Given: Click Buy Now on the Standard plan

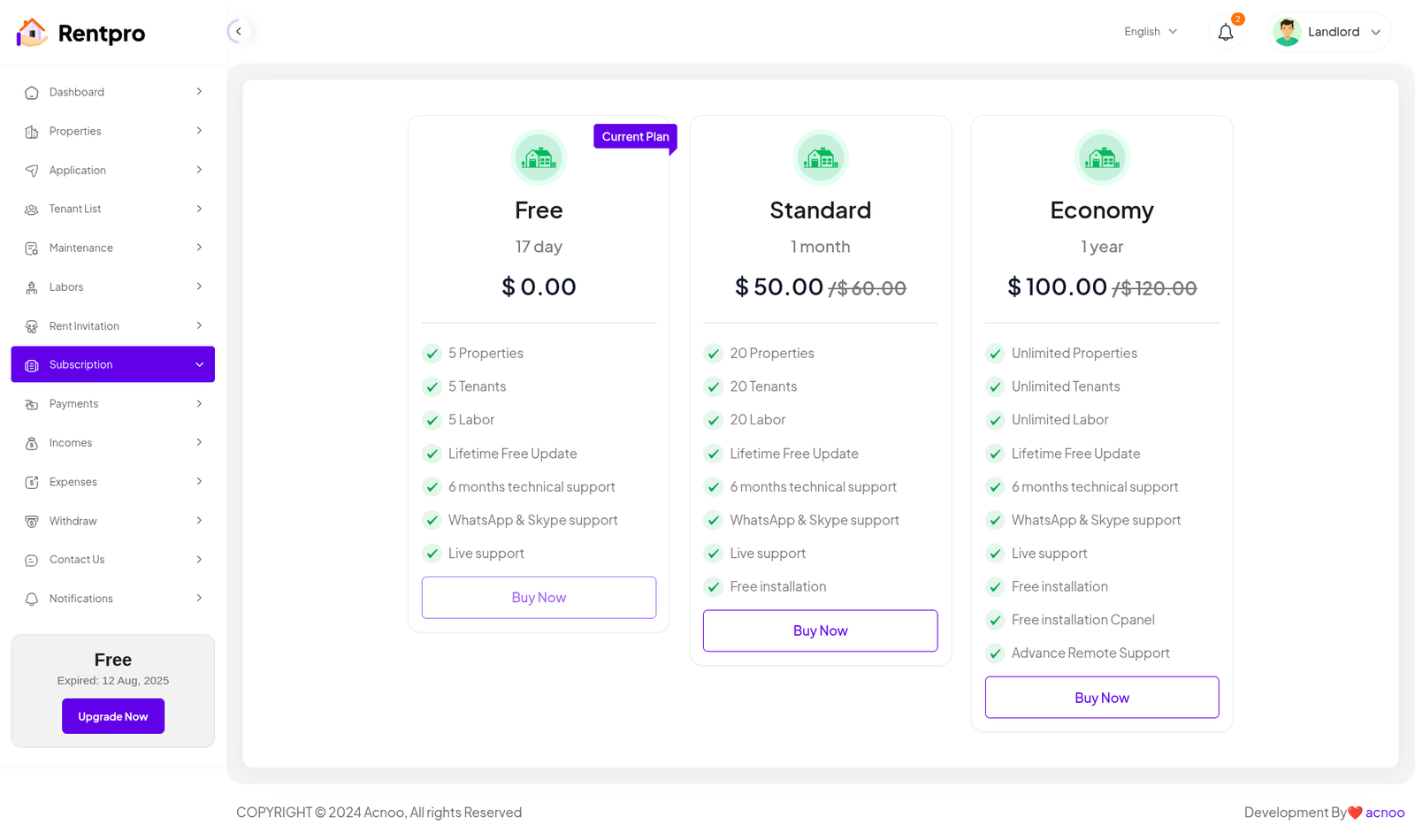Looking at the screenshot, I should [x=820, y=630].
